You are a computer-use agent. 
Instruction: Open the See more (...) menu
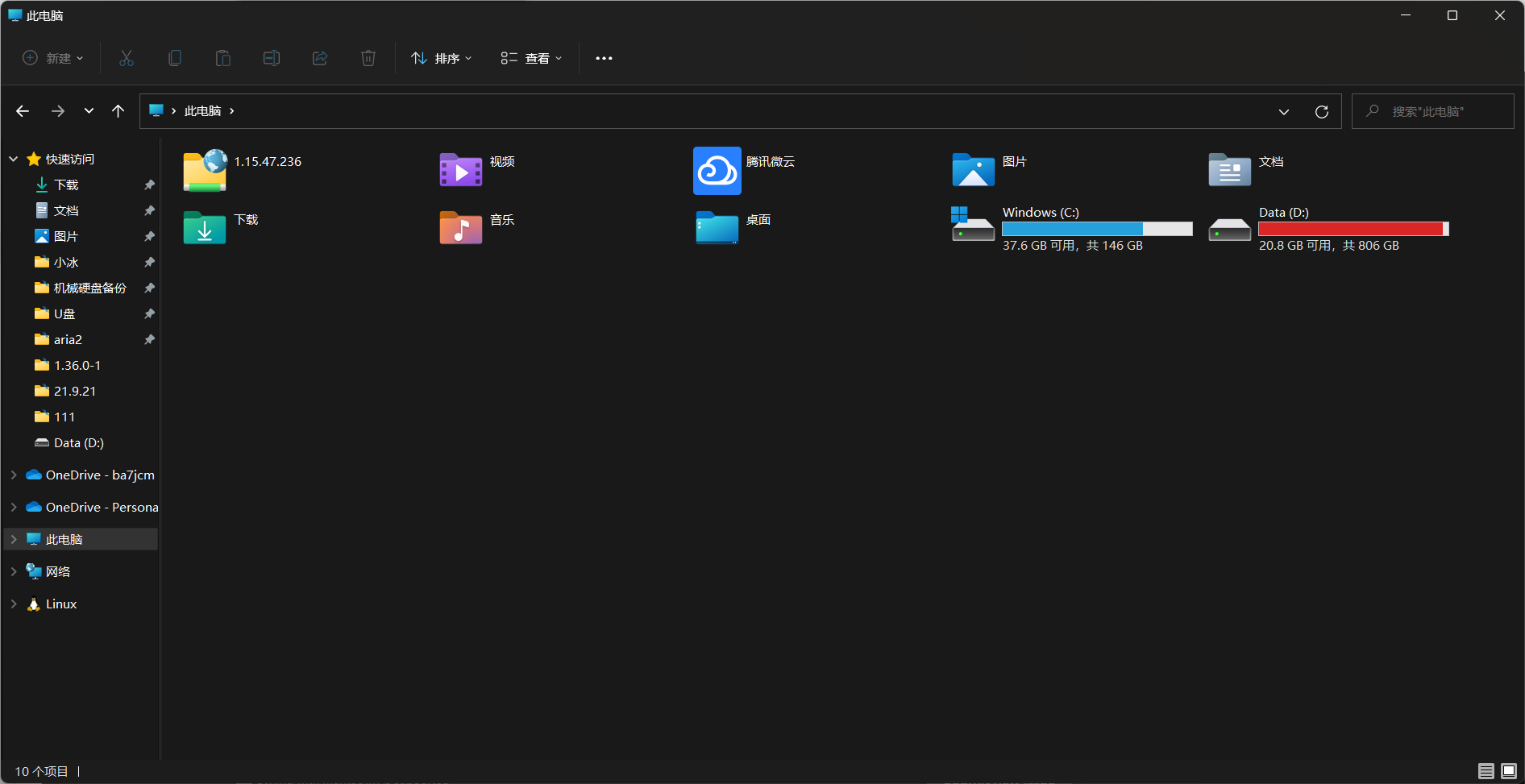coord(604,57)
